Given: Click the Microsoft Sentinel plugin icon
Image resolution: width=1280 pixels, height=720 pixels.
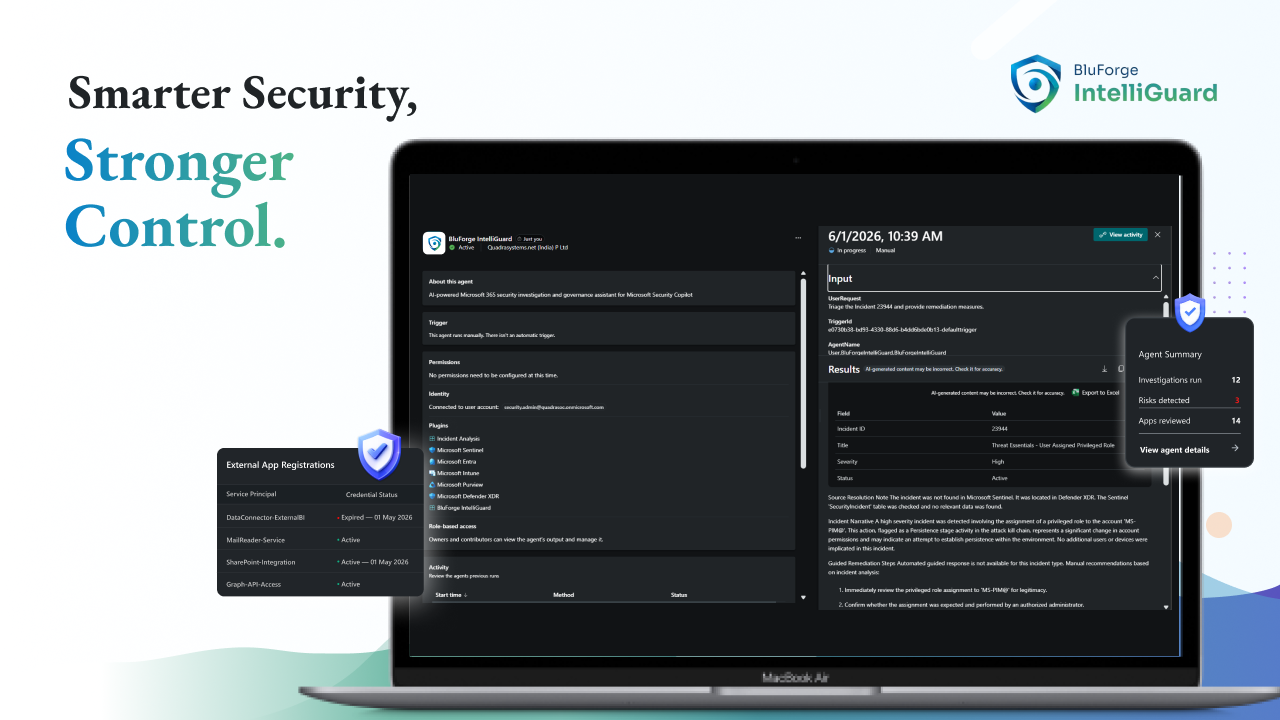Looking at the screenshot, I should (x=432, y=450).
